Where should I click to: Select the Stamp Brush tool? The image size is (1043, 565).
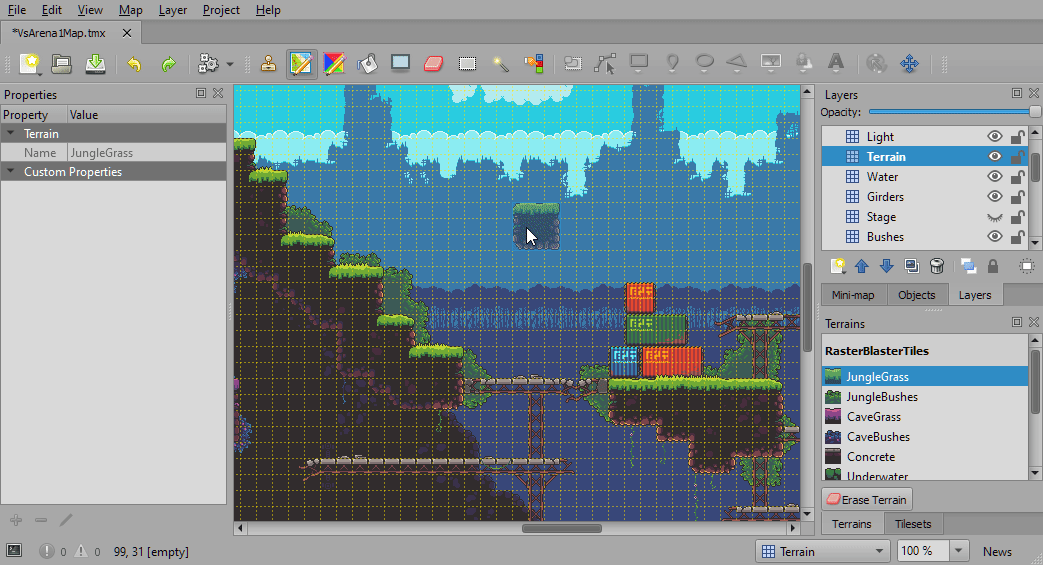click(268, 64)
